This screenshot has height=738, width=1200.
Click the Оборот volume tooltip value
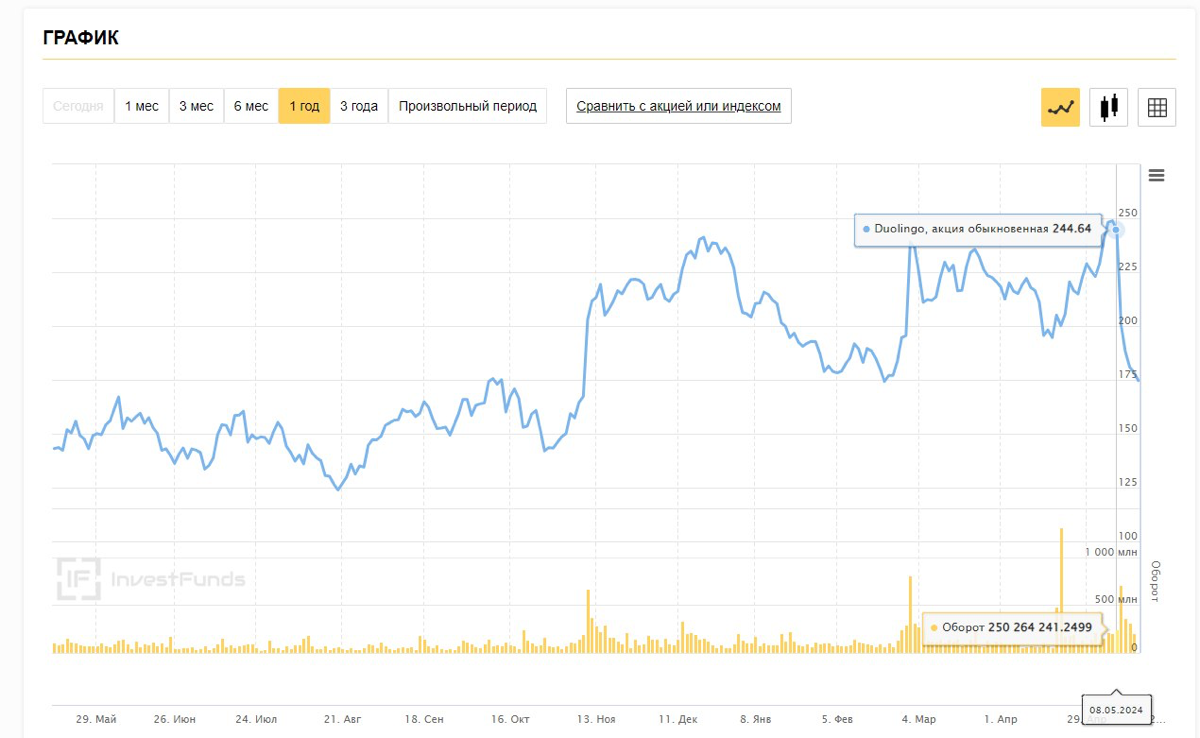click(x=1013, y=628)
